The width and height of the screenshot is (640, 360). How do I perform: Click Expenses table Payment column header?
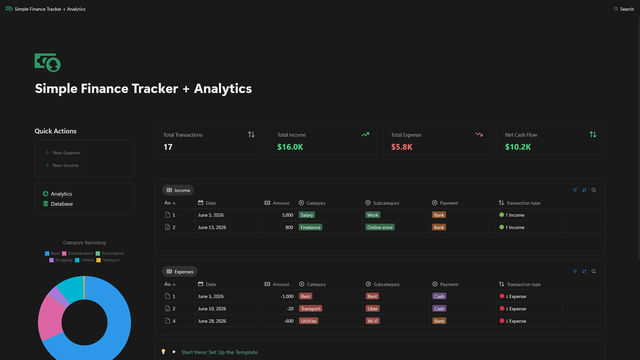[x=445, y=284]
